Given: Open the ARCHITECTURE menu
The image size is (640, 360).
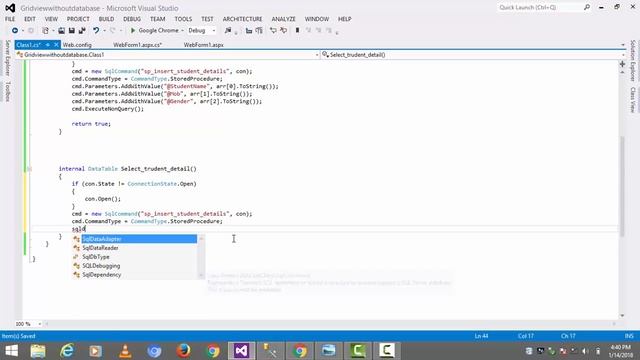Looking at the screenshot, I should [x=242, y=19].
